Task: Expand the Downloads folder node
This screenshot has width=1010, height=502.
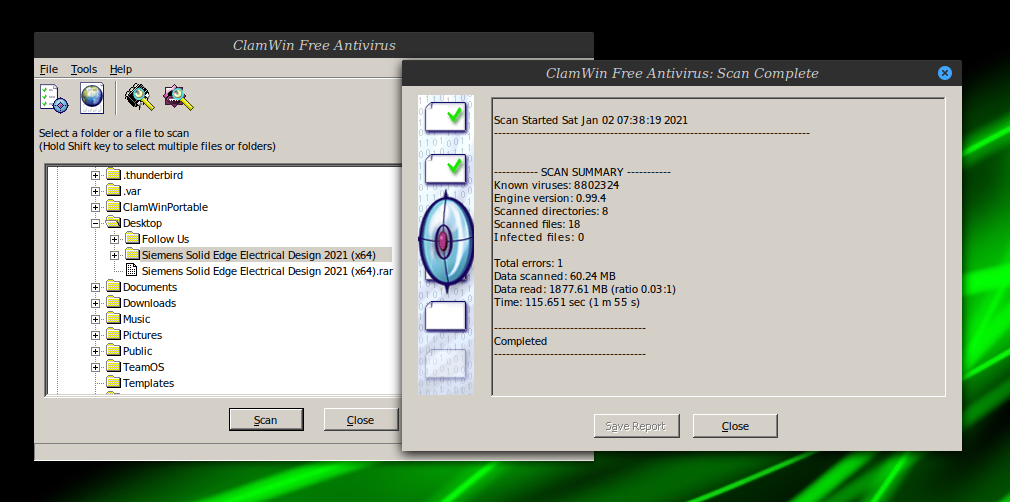Action: point(95,303)
